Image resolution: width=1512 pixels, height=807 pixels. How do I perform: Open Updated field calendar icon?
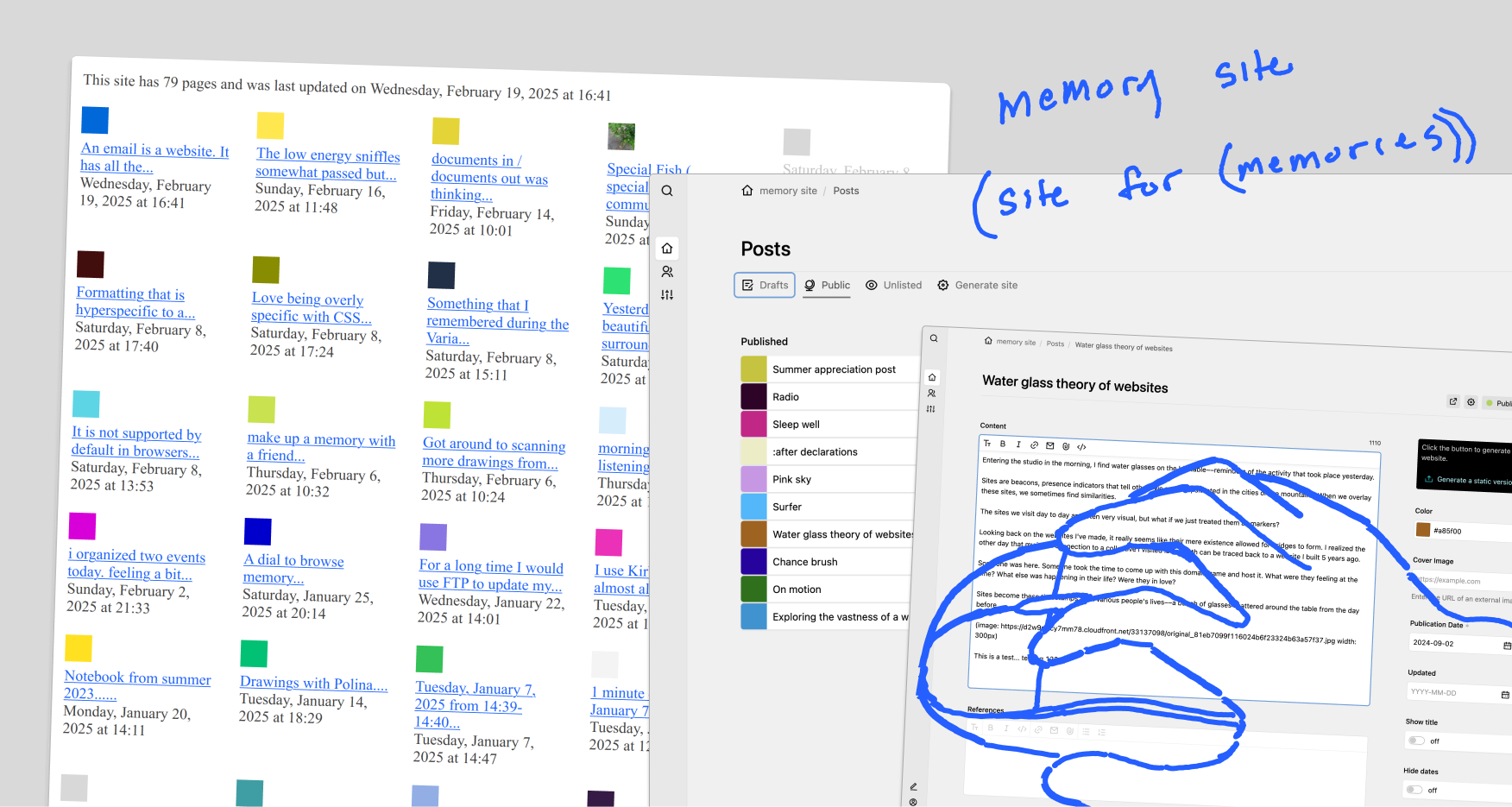1505,695
